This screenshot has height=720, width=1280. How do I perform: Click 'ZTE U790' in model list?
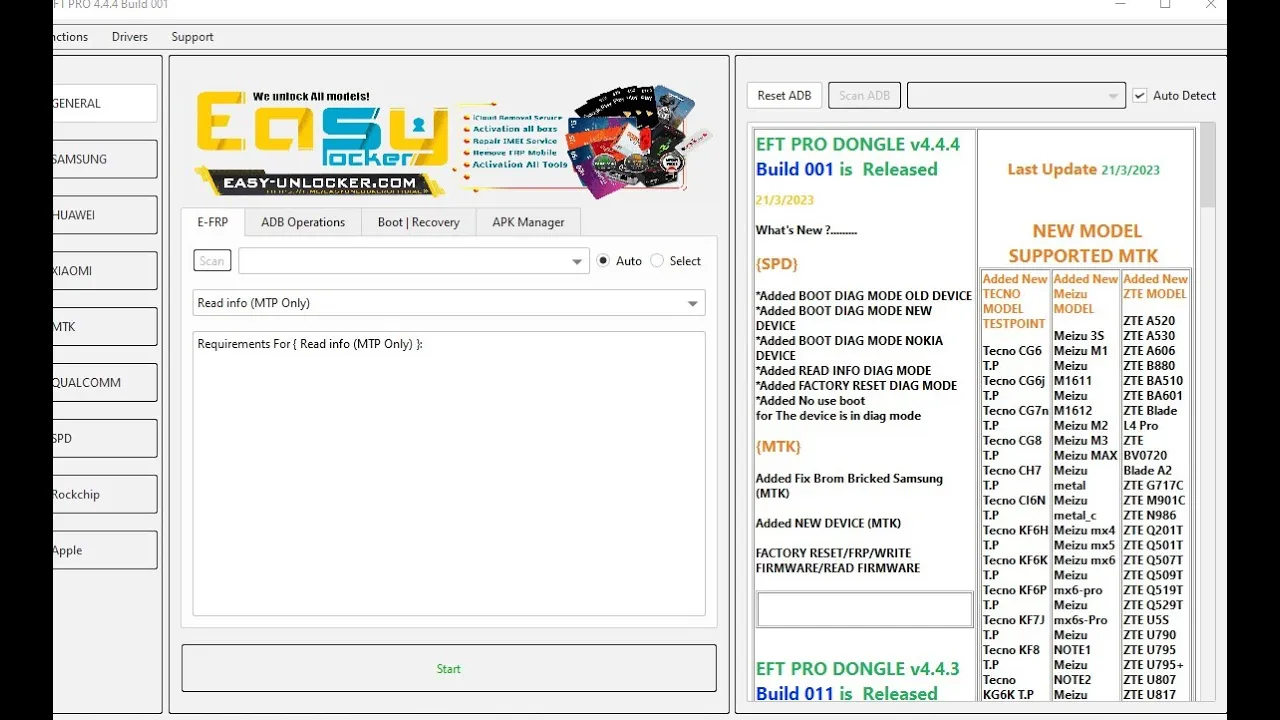pyautogui.click(x=1150, y=635)
